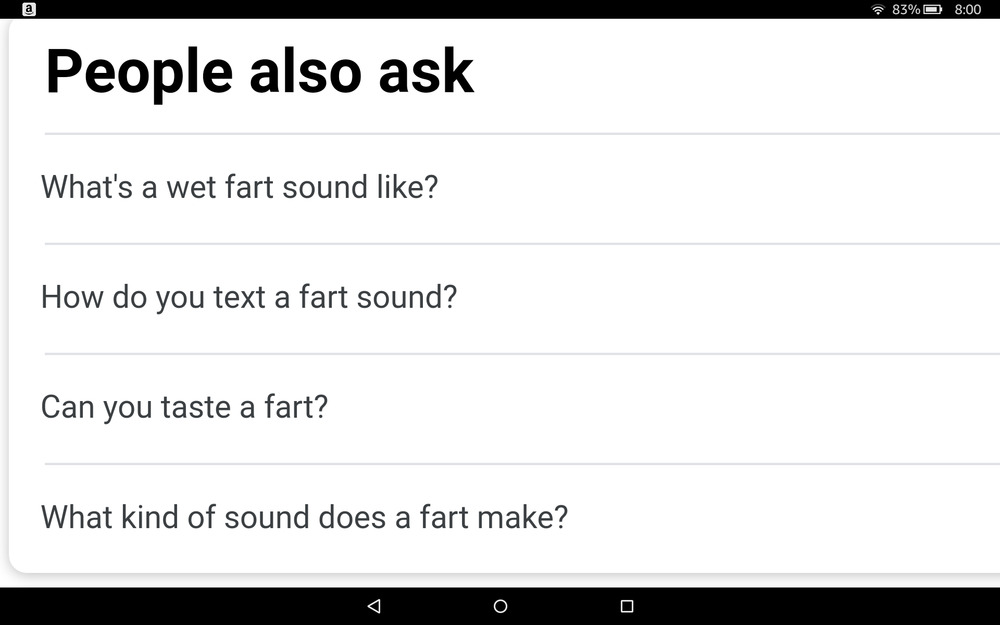
Task: Tap the word "sound?" in second question
Action: click(x=407, y=297)
